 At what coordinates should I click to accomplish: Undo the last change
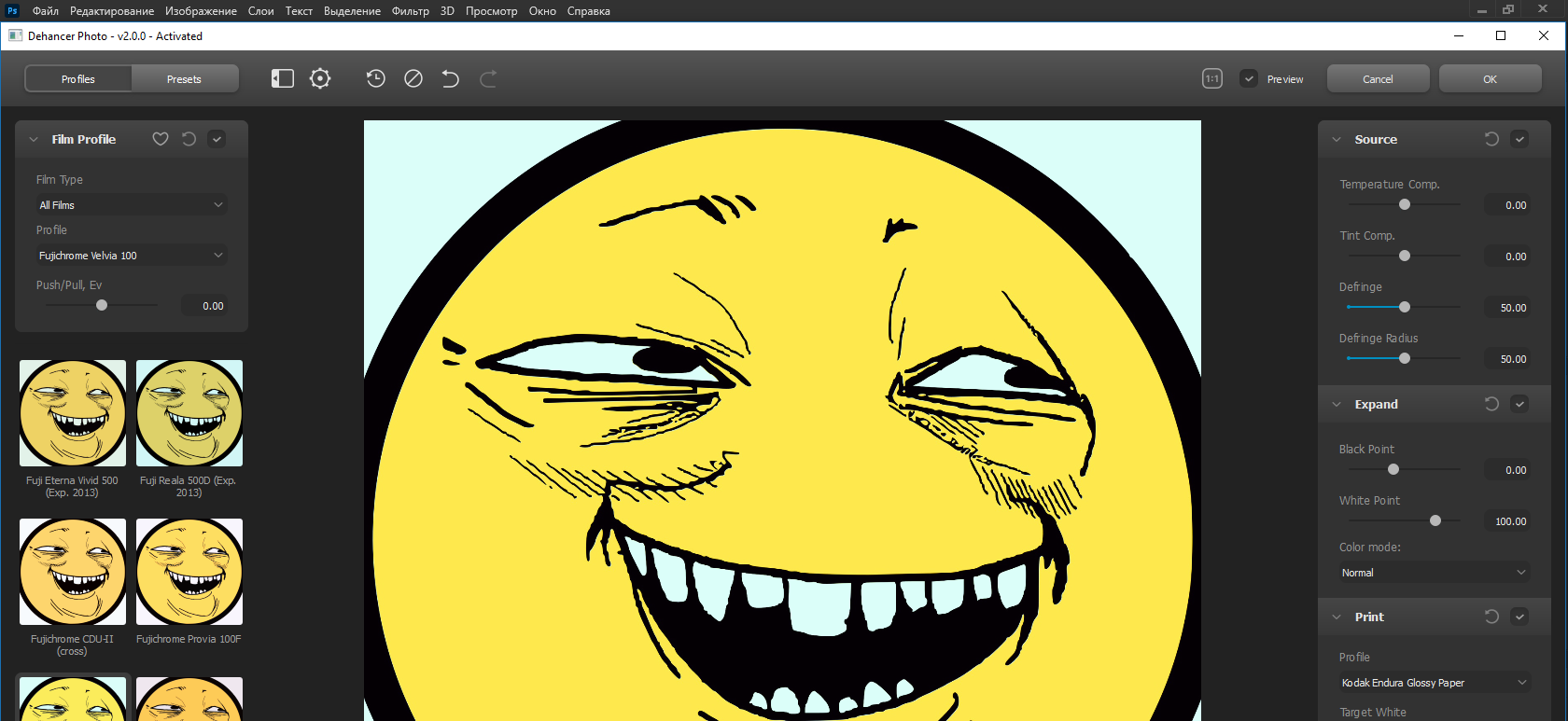(451, 78)
